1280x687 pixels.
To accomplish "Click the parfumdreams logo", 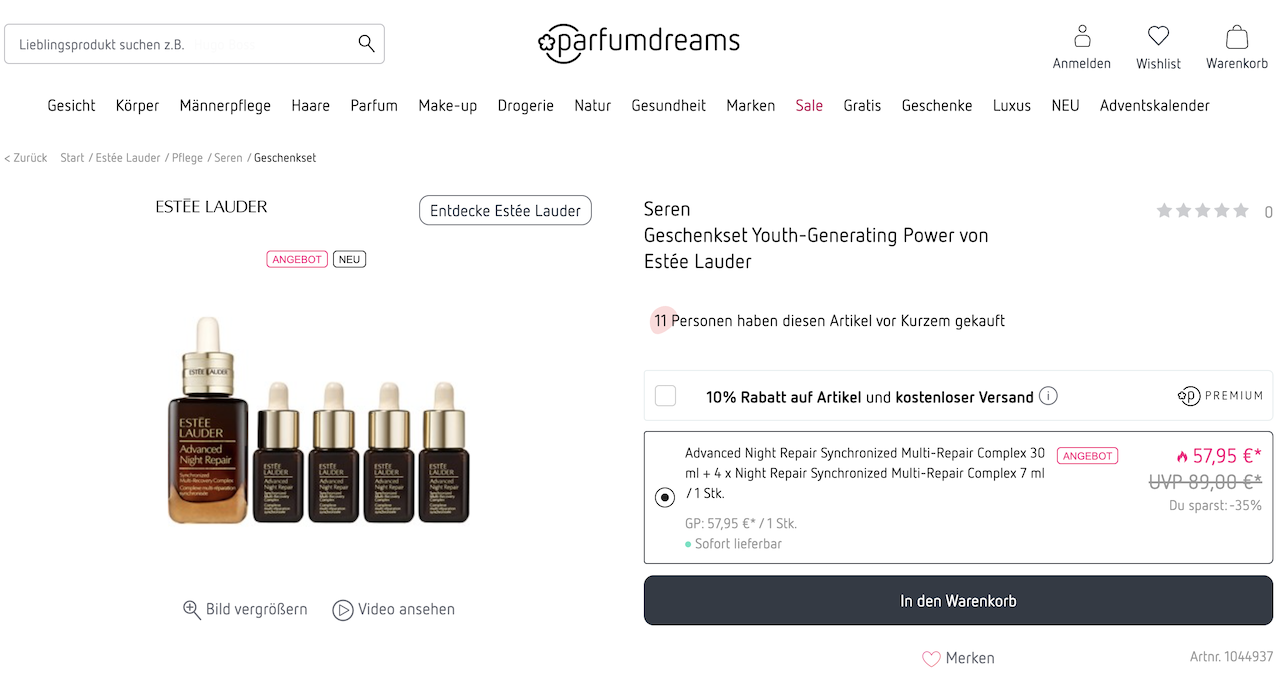I will (638, 42).
